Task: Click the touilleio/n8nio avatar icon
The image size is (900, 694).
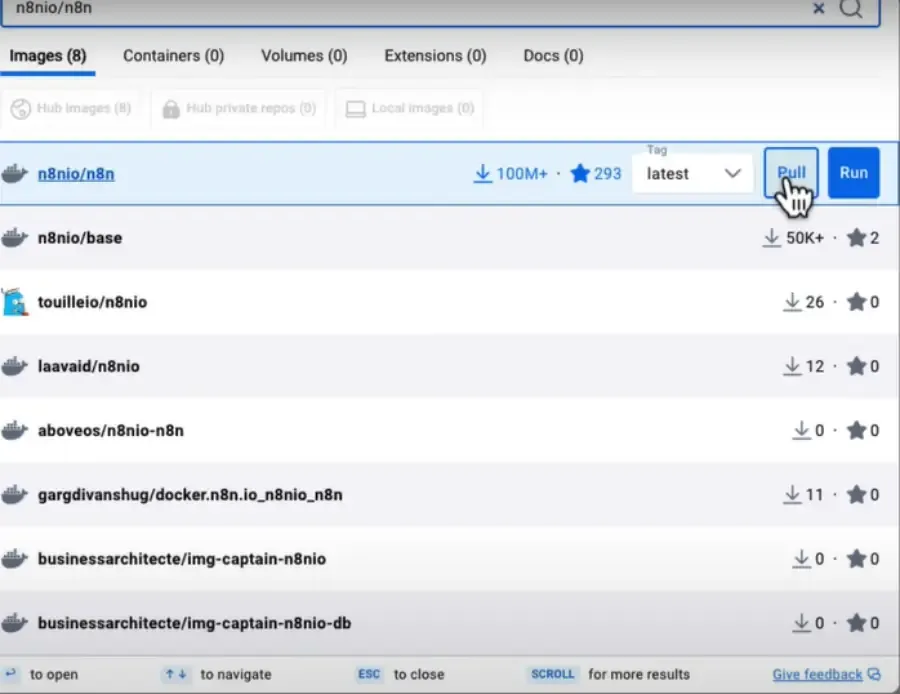Action: click(x=15, y=302)
